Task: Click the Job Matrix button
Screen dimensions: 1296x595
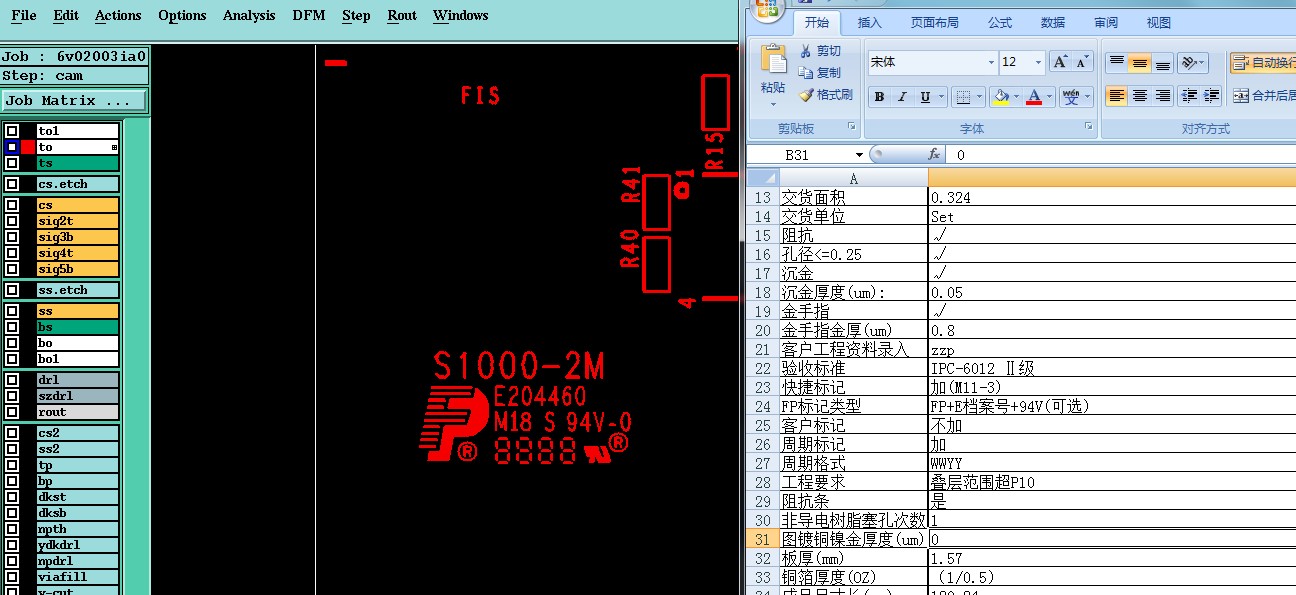Action: tap(74, 101)
